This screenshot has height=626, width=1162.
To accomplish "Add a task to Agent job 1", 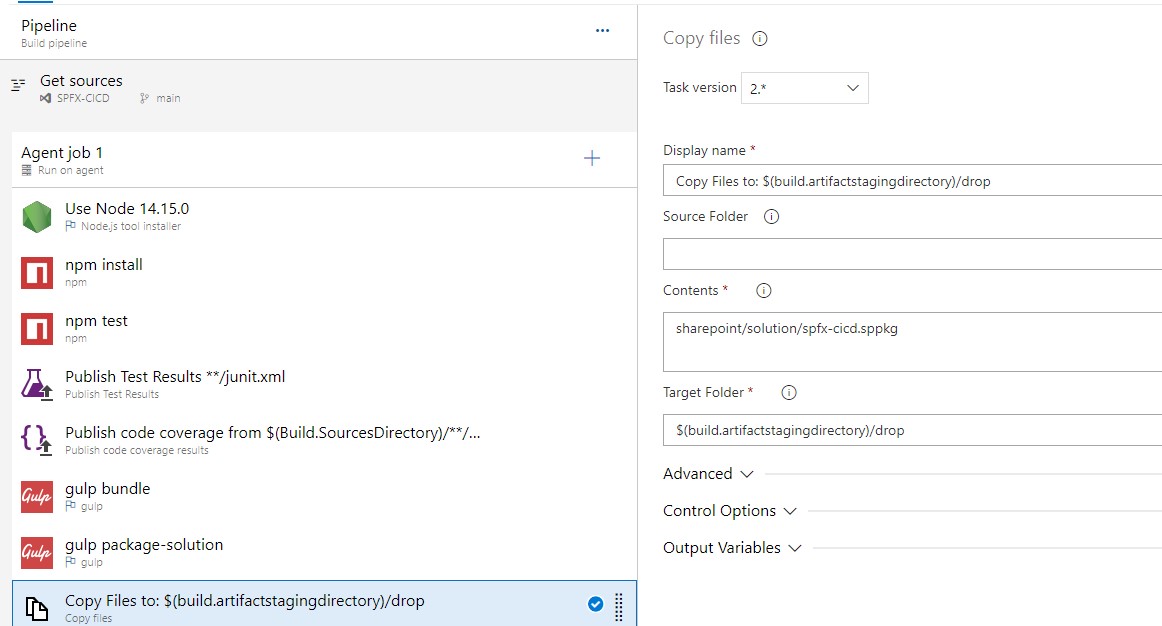I will pos(592,158).
